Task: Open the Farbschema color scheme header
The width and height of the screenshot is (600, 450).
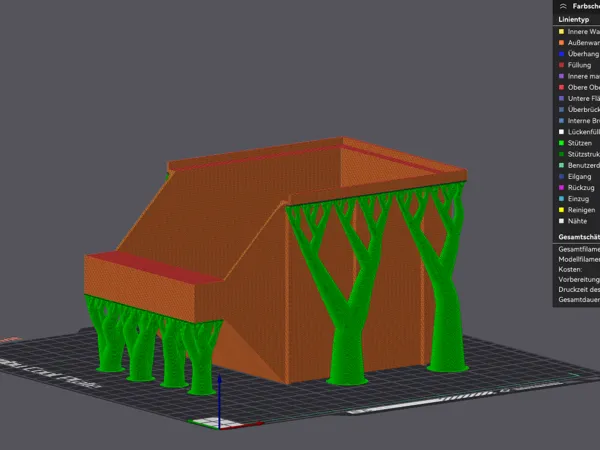Action: [586, 6]
